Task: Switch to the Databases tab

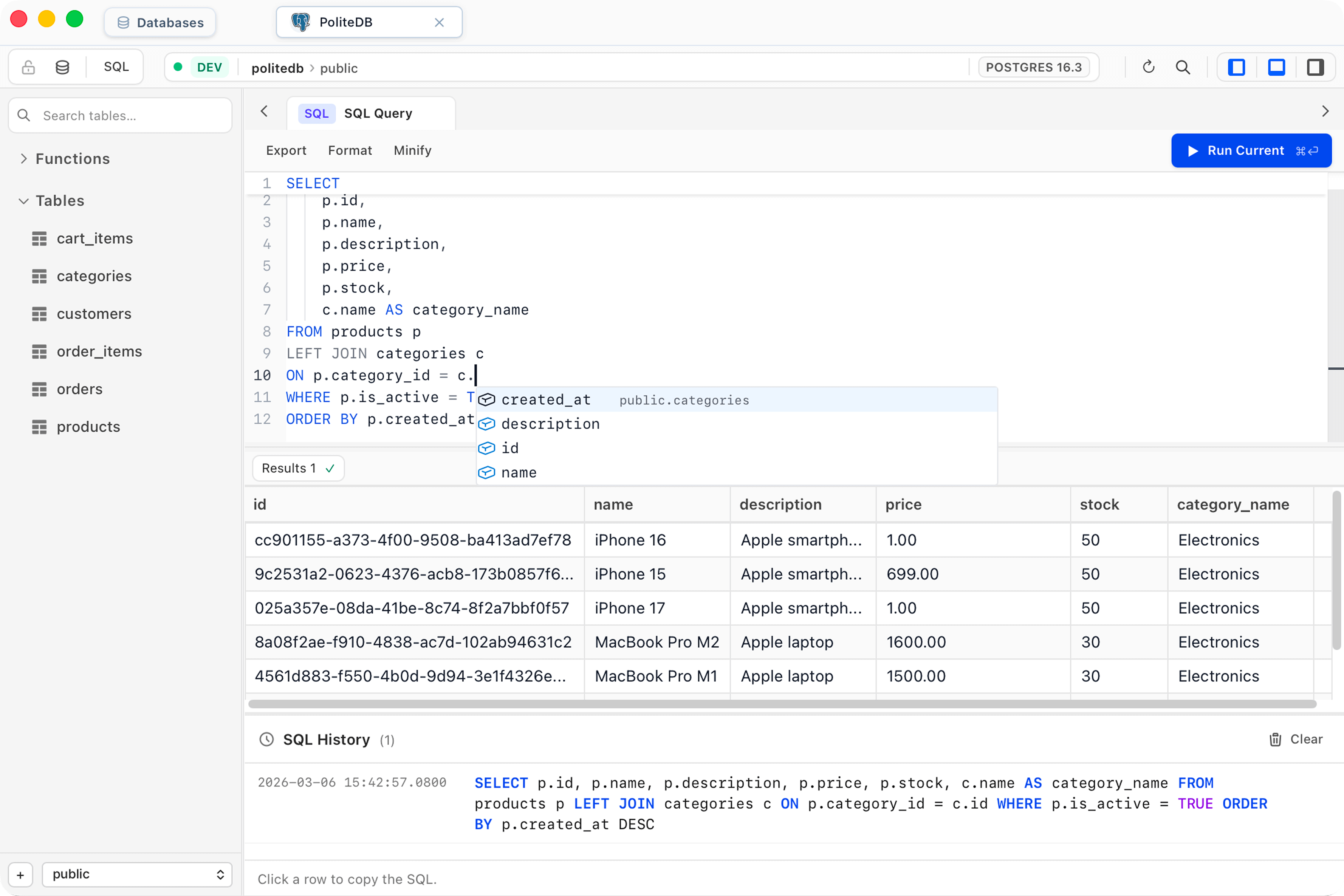Action: point(160,23)
